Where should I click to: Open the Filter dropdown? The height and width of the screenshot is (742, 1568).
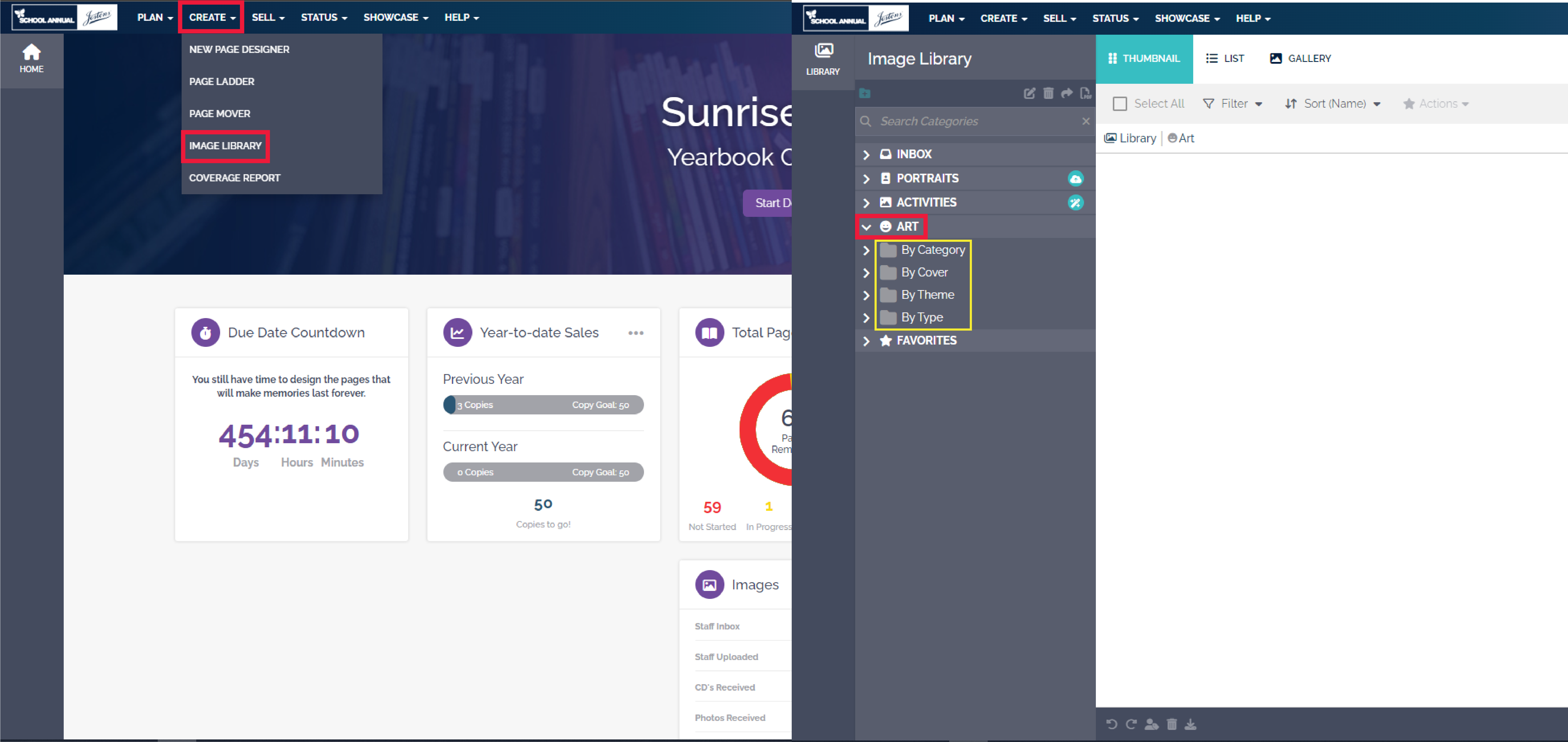coord(1233,104)
